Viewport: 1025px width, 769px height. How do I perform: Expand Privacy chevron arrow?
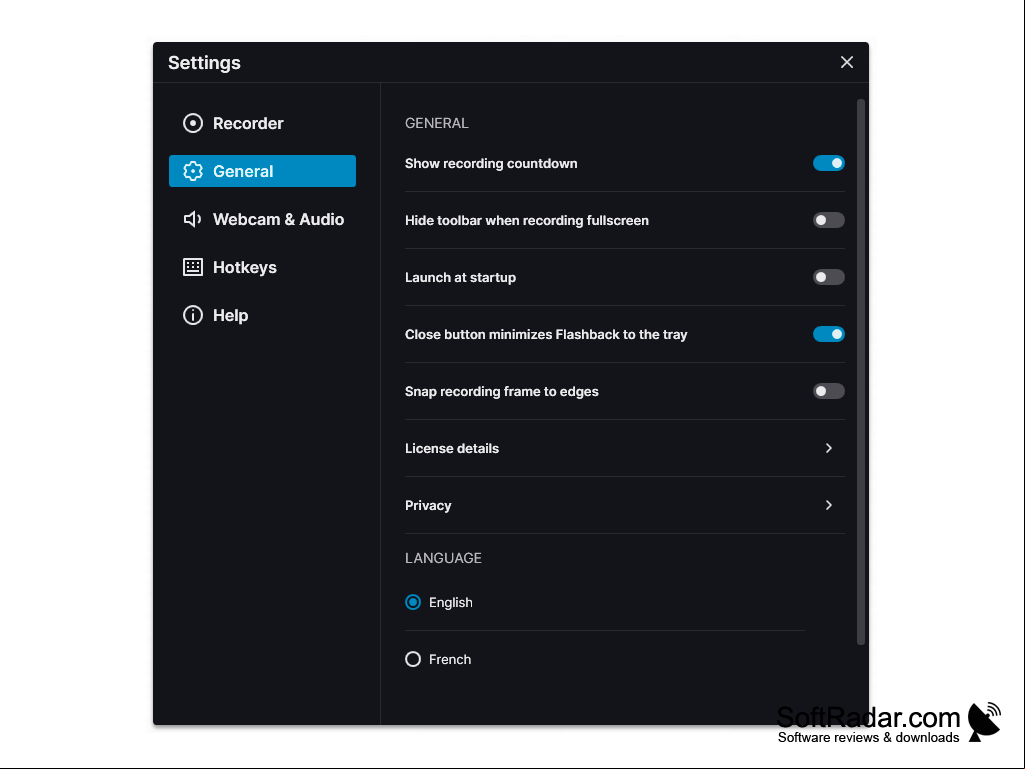(828, 505)
